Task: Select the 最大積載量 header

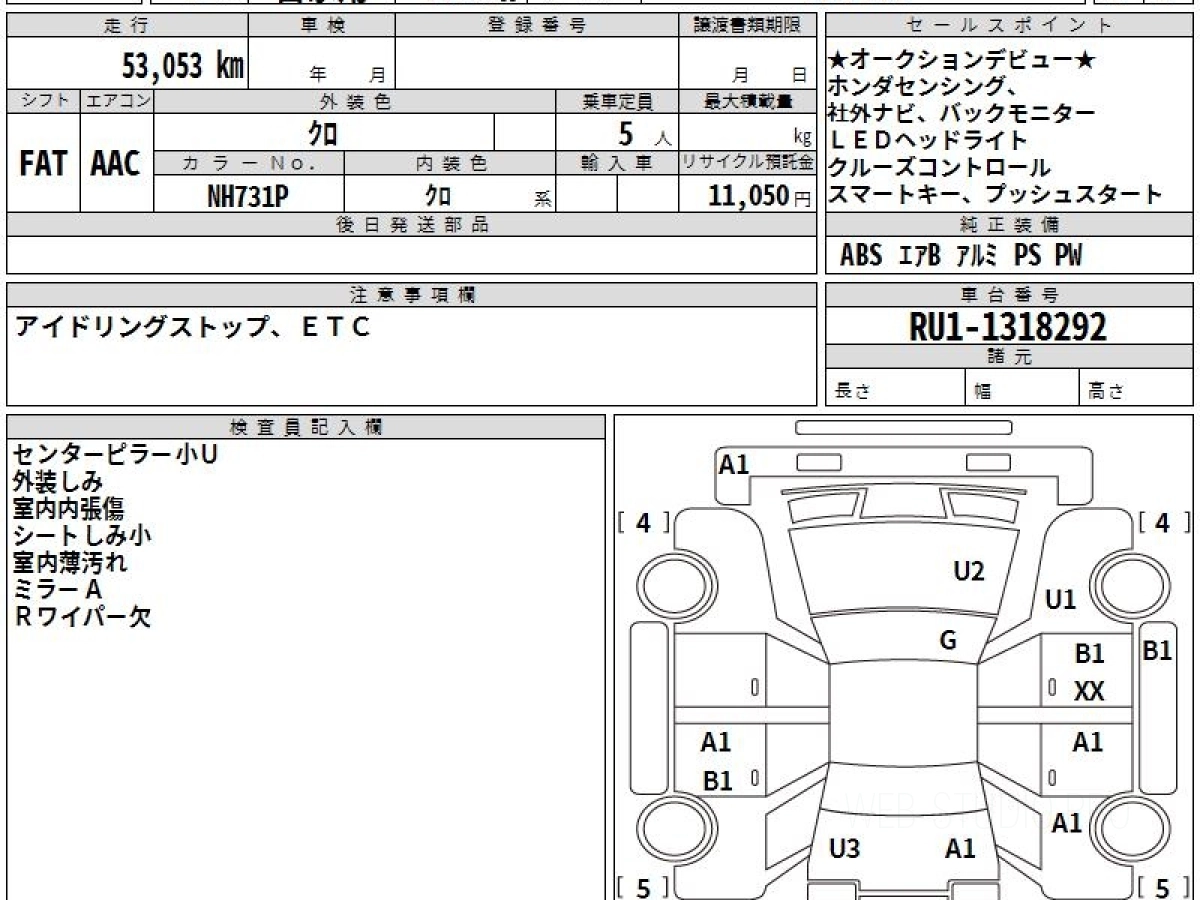Action: point(748,101)
